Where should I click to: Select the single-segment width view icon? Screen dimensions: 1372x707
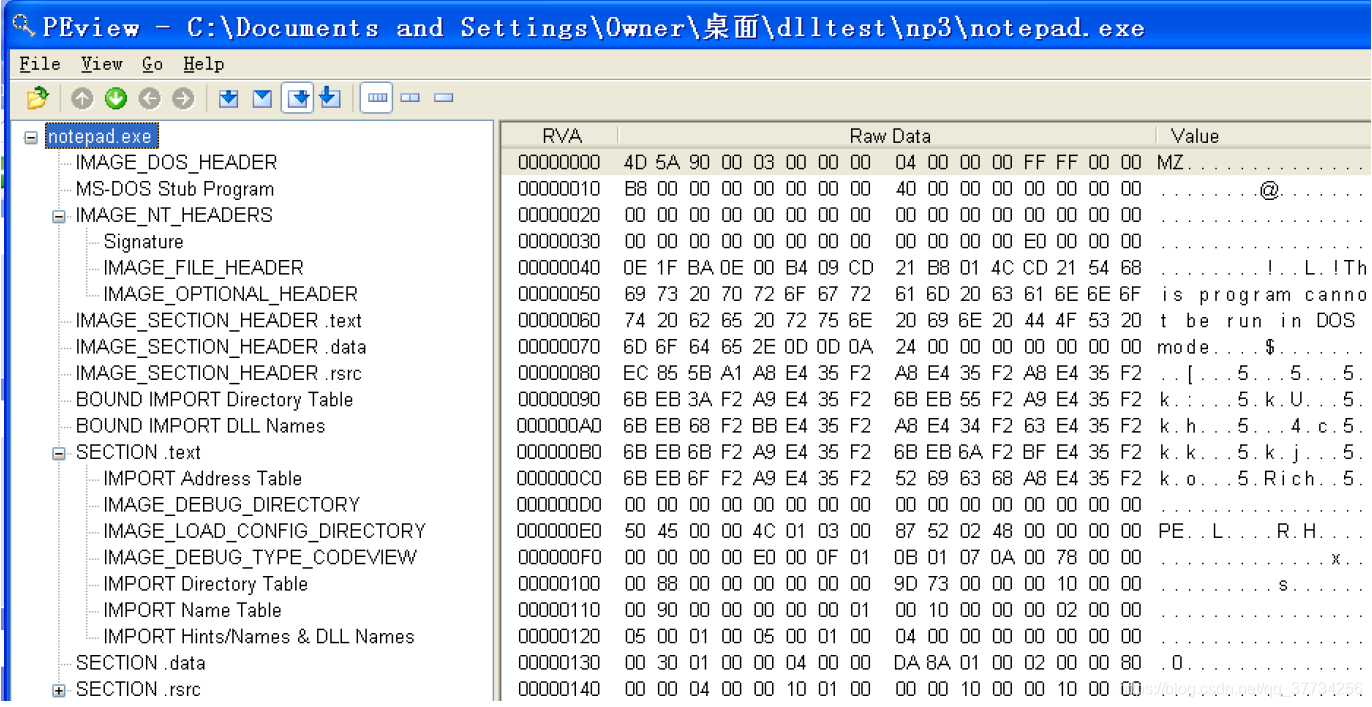coord(444,98)
